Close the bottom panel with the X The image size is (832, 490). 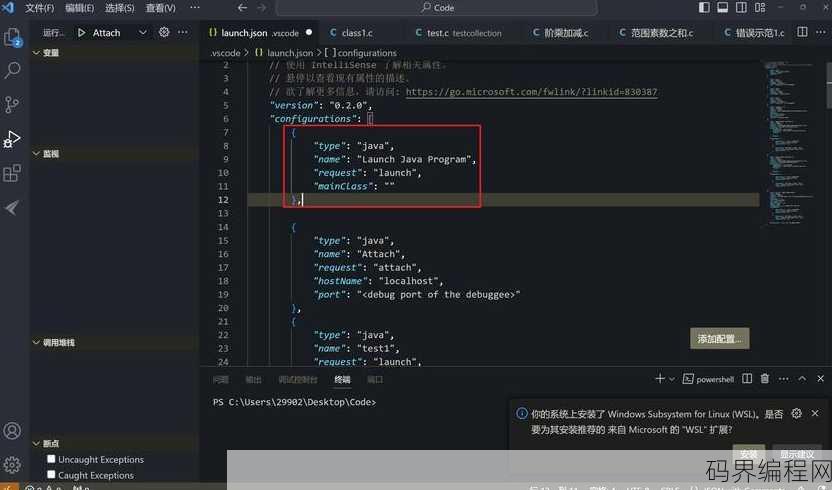click(x=820, y=379)
